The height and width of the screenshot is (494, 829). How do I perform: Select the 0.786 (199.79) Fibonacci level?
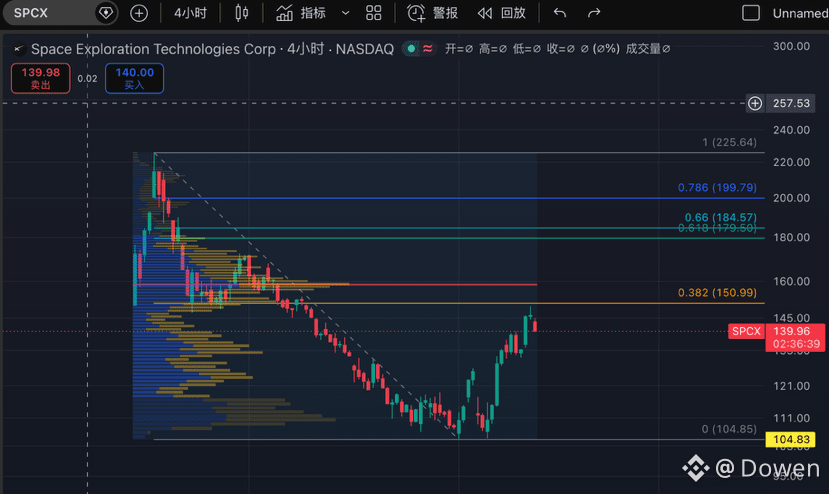click(x=717, y=188)
